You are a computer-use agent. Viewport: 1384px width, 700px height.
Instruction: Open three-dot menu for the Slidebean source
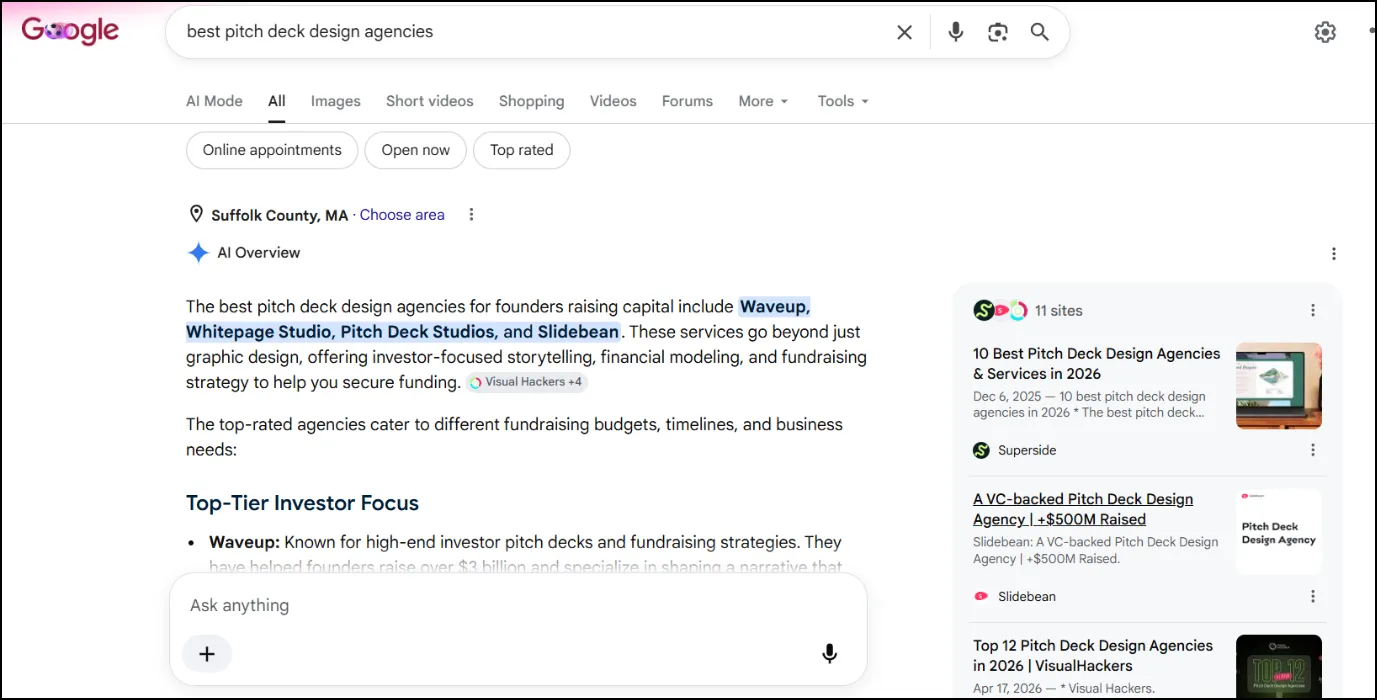click(1313, 596)
